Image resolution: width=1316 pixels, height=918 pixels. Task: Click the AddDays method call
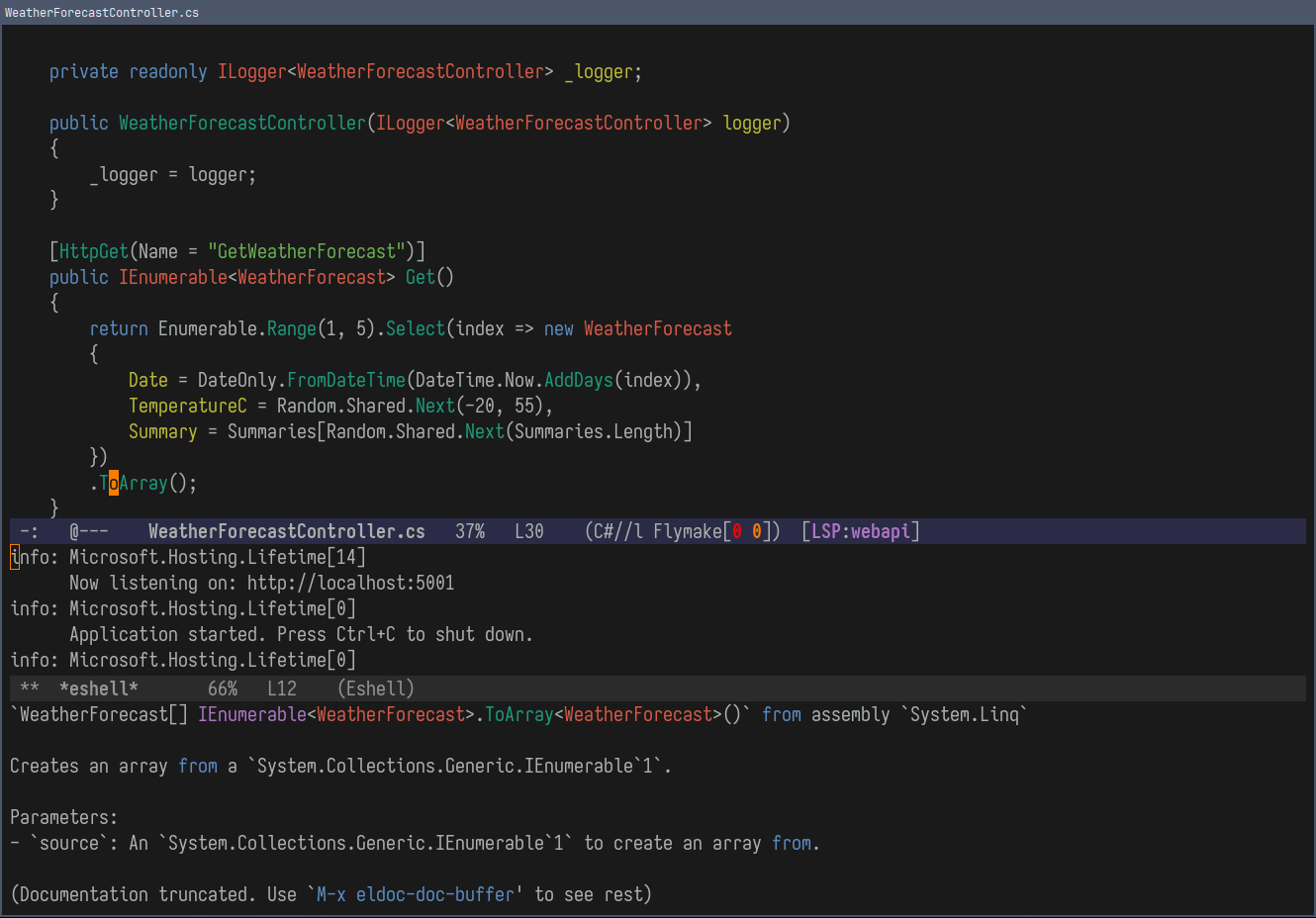pyautogui.click(x=579, y=380)
